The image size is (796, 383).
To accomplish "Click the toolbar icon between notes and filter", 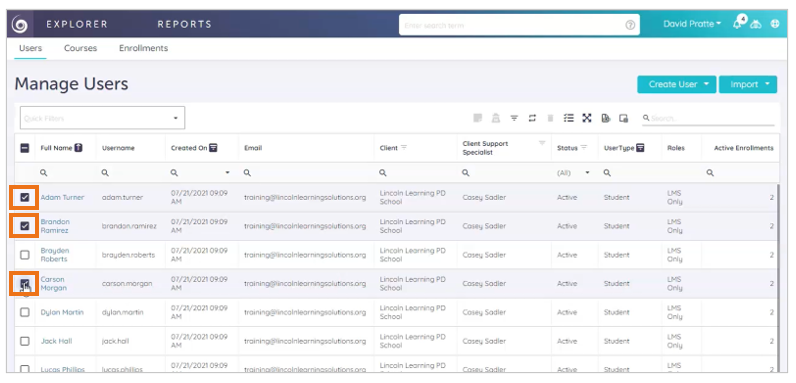I will [496, 118].
